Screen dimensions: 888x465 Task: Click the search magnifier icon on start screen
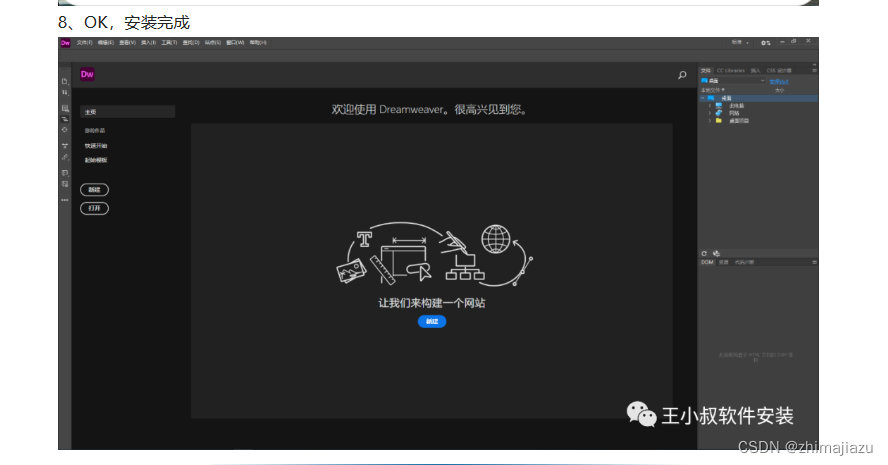[x=682, y=75]
